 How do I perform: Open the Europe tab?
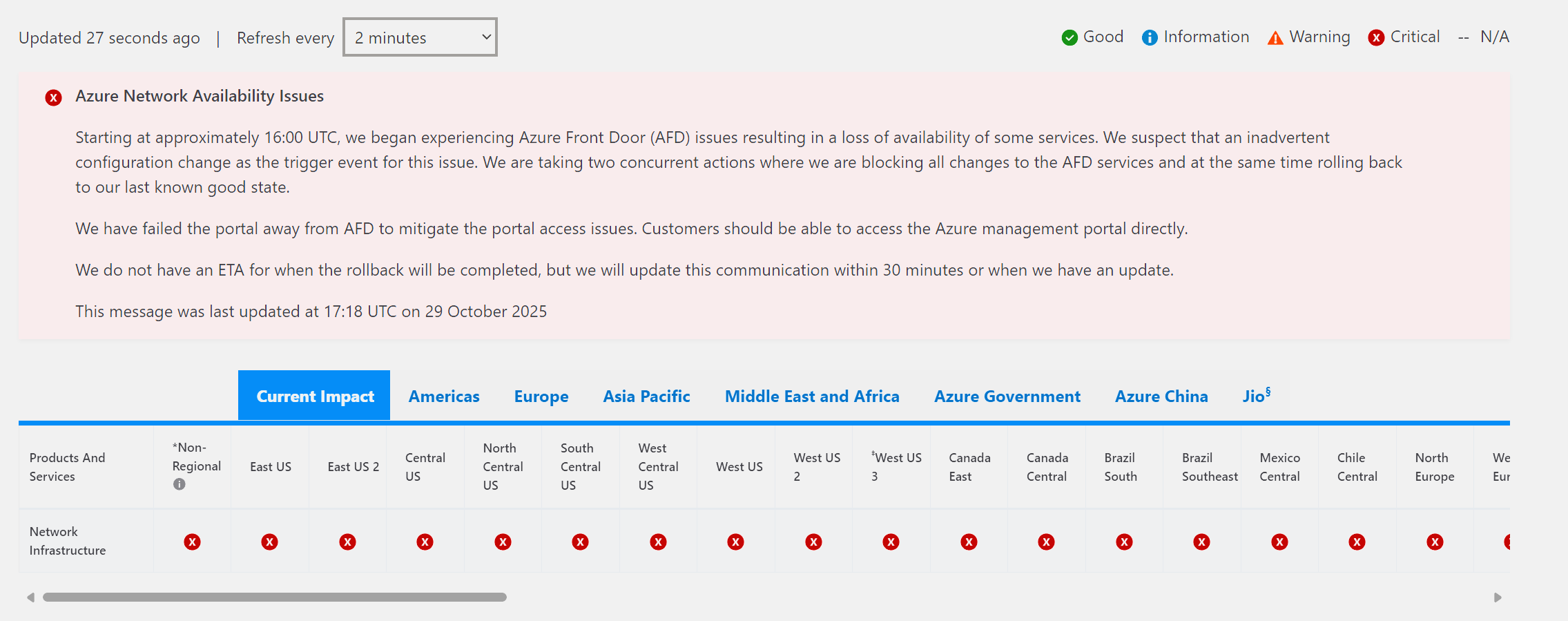point(541,397)
